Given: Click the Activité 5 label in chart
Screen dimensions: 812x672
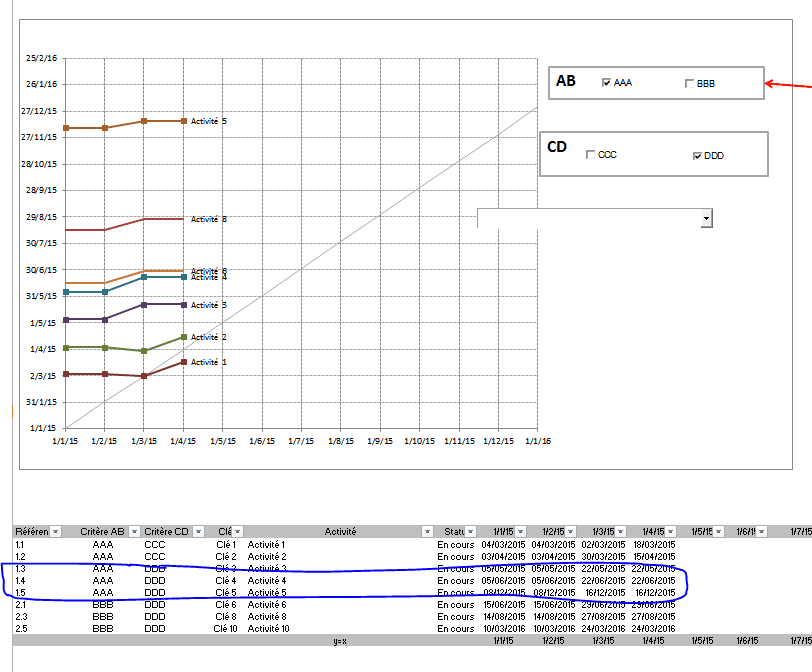Looking at the screenshot, I should point(209,121).
